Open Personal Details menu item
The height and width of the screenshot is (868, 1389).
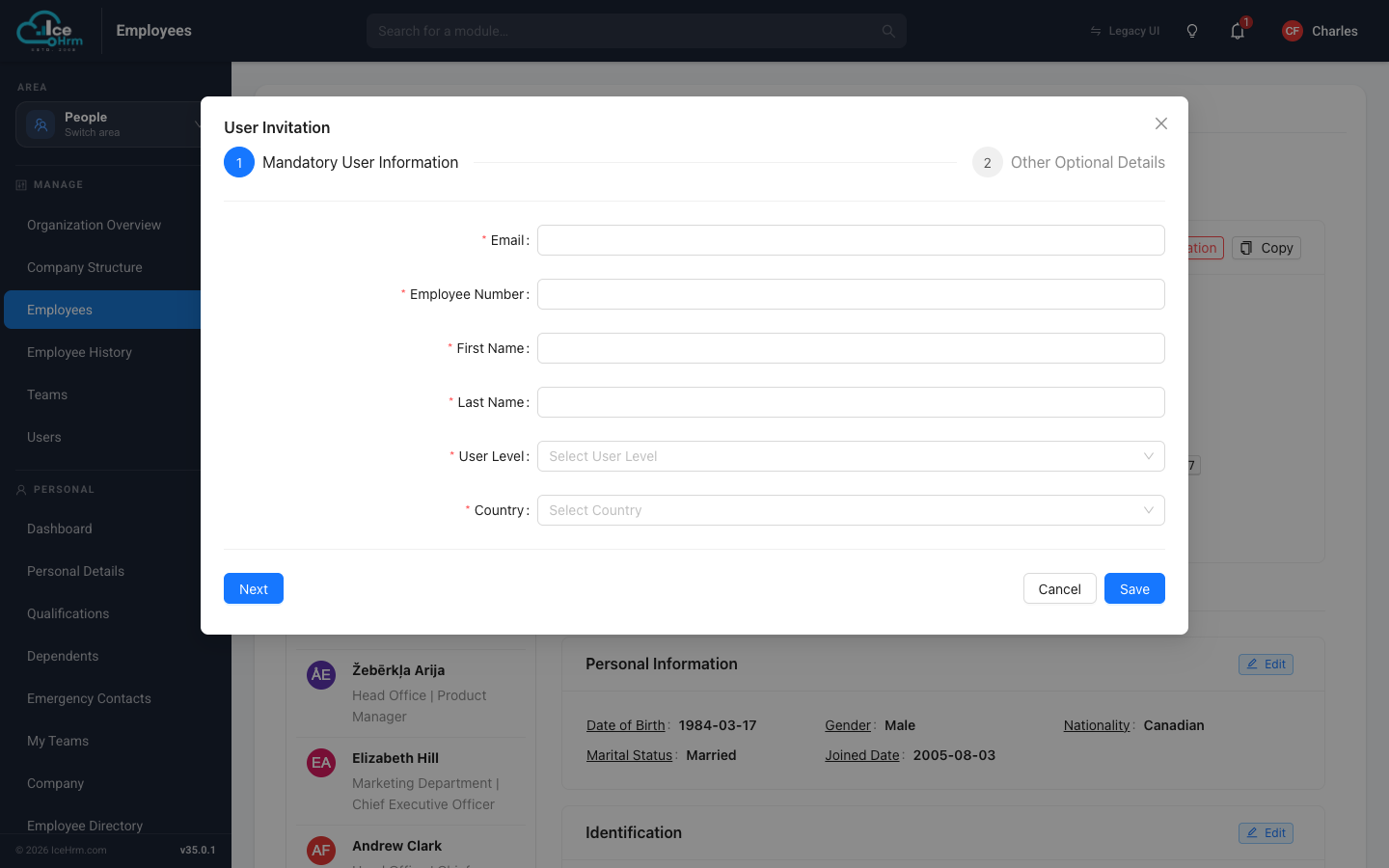coord(75,571)
